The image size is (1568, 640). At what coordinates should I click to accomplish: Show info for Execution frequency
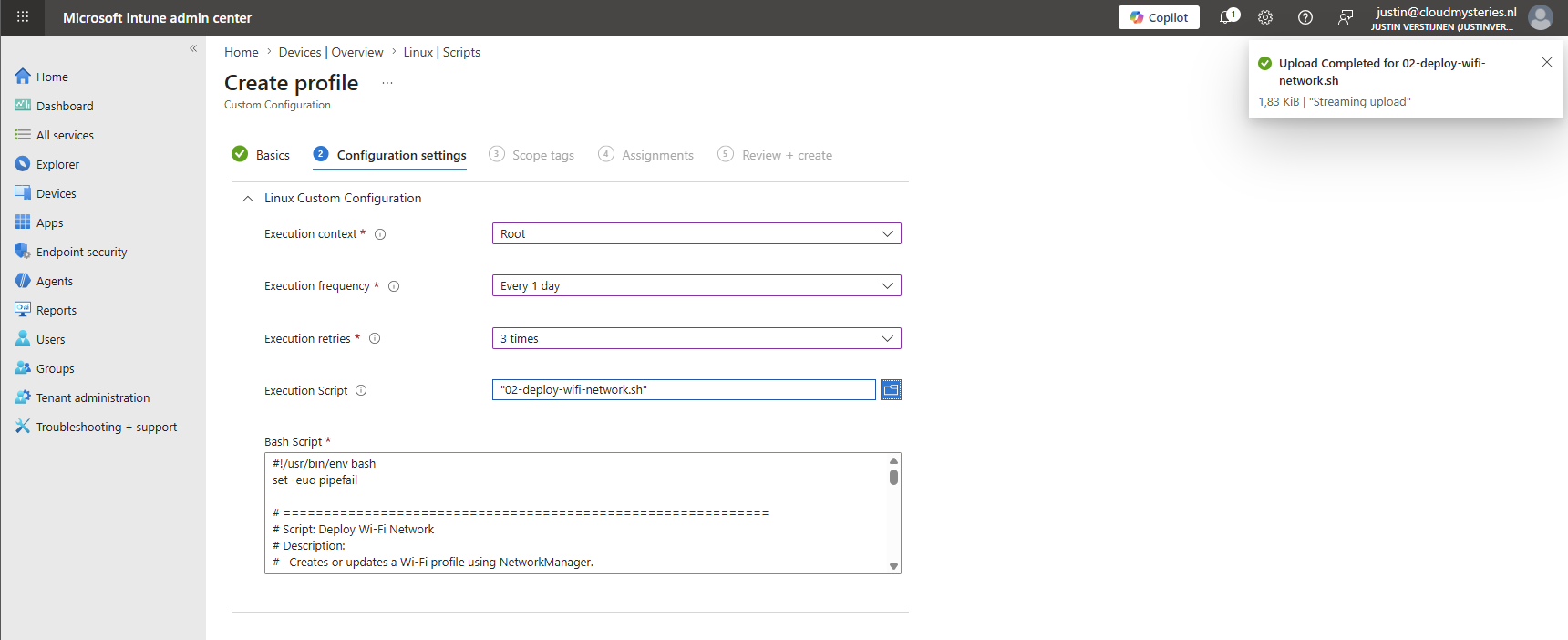394,286
